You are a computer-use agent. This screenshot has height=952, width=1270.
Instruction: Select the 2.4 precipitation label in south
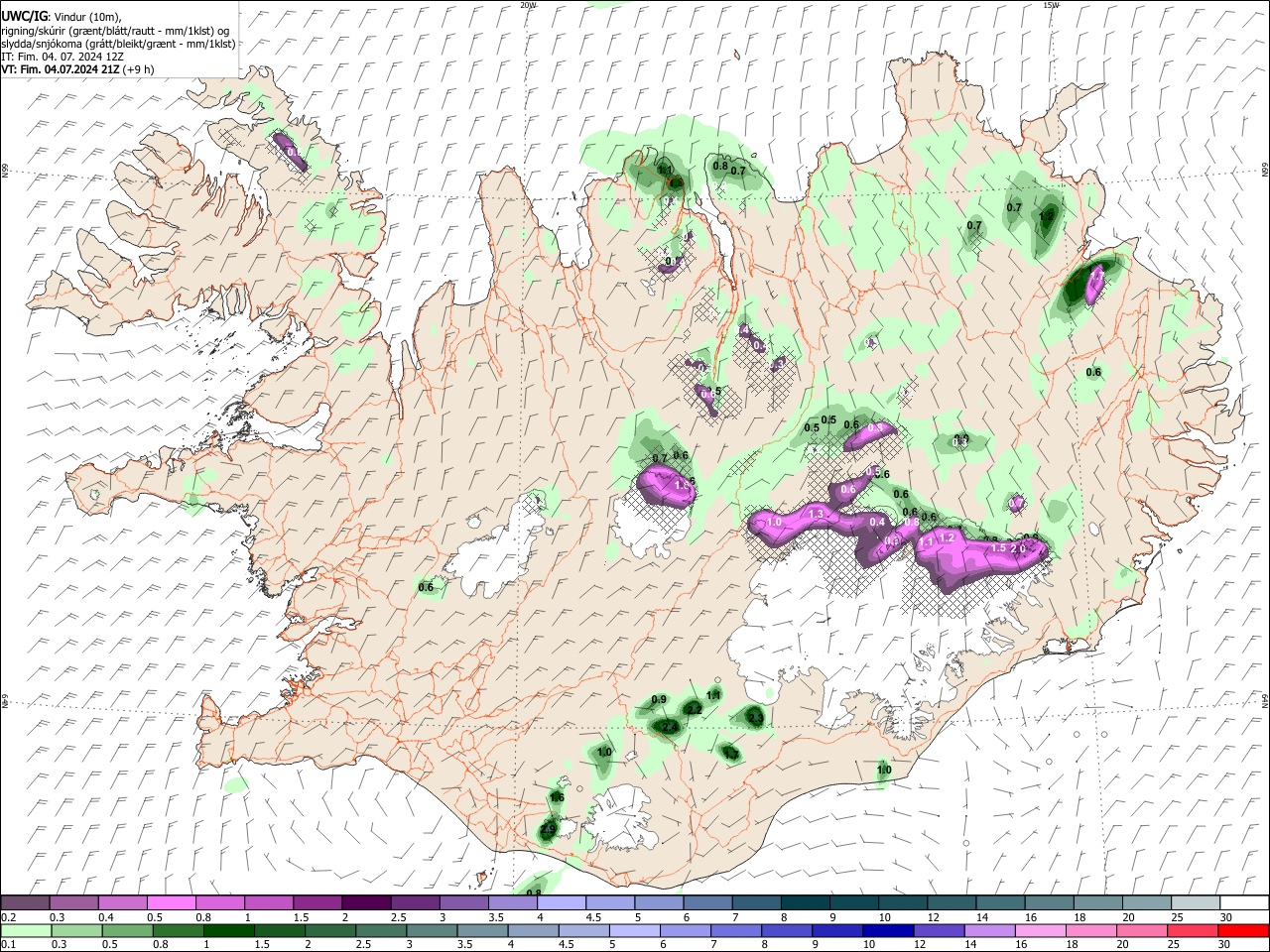tap(670, 728)
